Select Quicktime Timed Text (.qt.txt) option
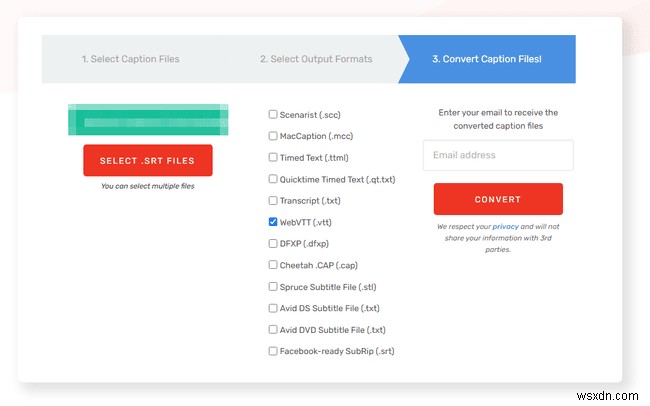The width and height of the screenshot is (650, 406). (x=273, y=179)
